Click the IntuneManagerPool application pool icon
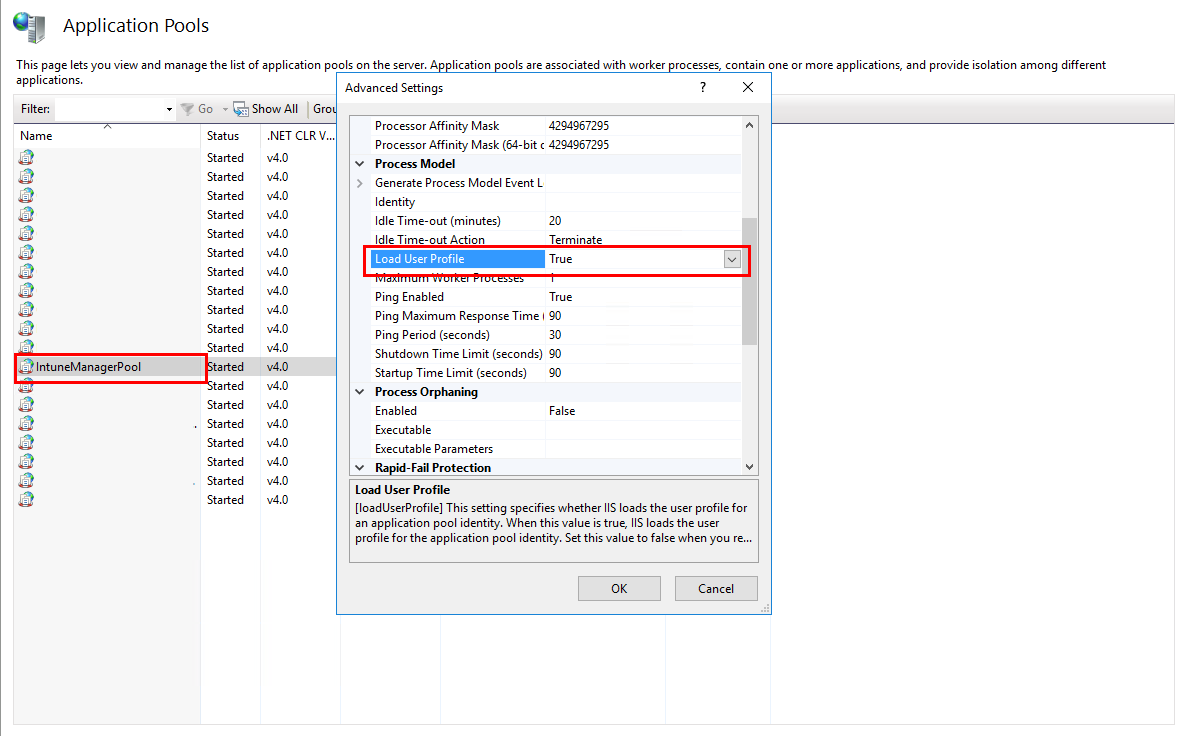1184x736 pixels. coord(27,367)
